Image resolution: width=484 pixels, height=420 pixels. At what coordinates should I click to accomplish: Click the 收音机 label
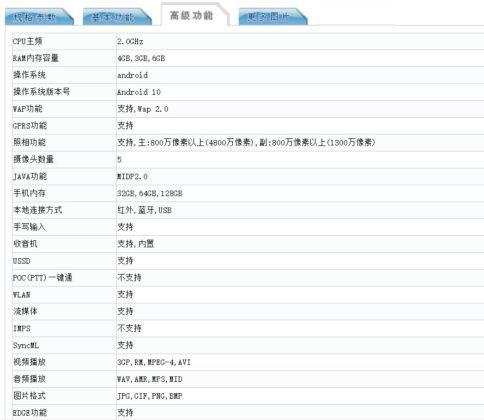pos(25,244)
